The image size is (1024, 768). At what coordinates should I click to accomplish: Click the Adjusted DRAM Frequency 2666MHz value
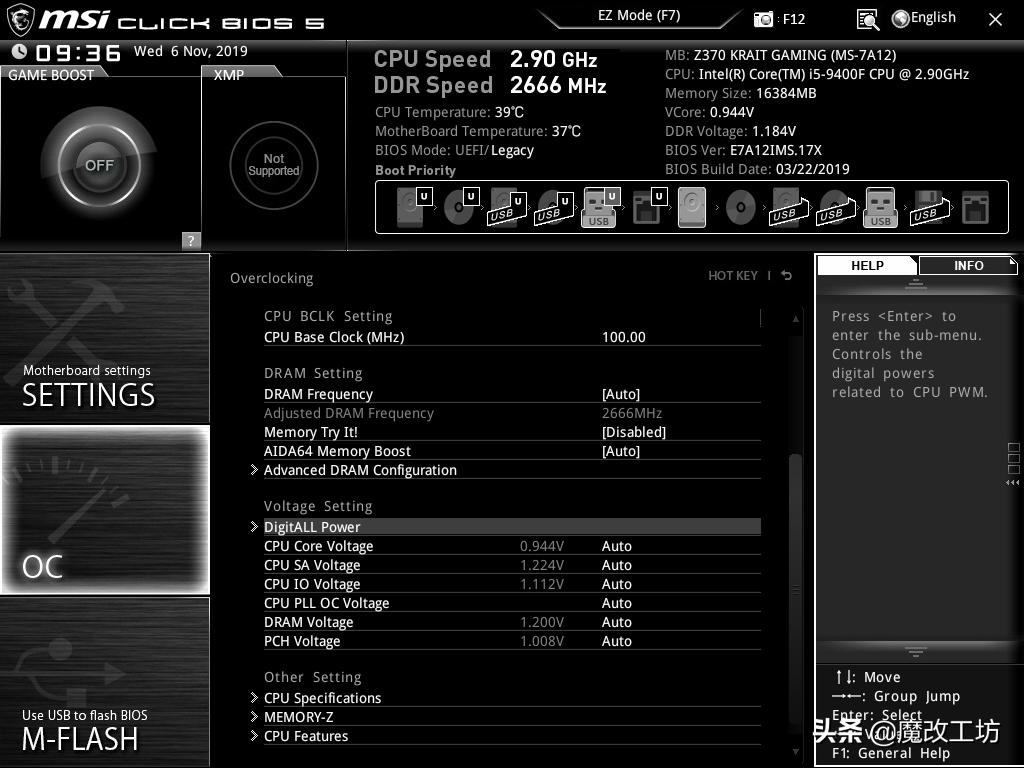[x=632, y=413]
